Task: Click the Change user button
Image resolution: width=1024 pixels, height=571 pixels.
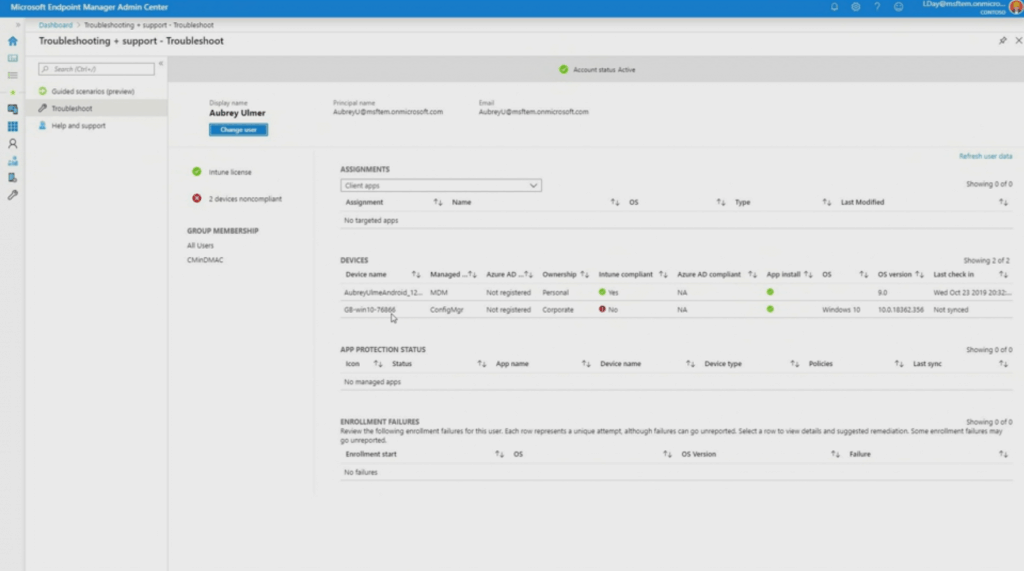Action: (238, 130)
